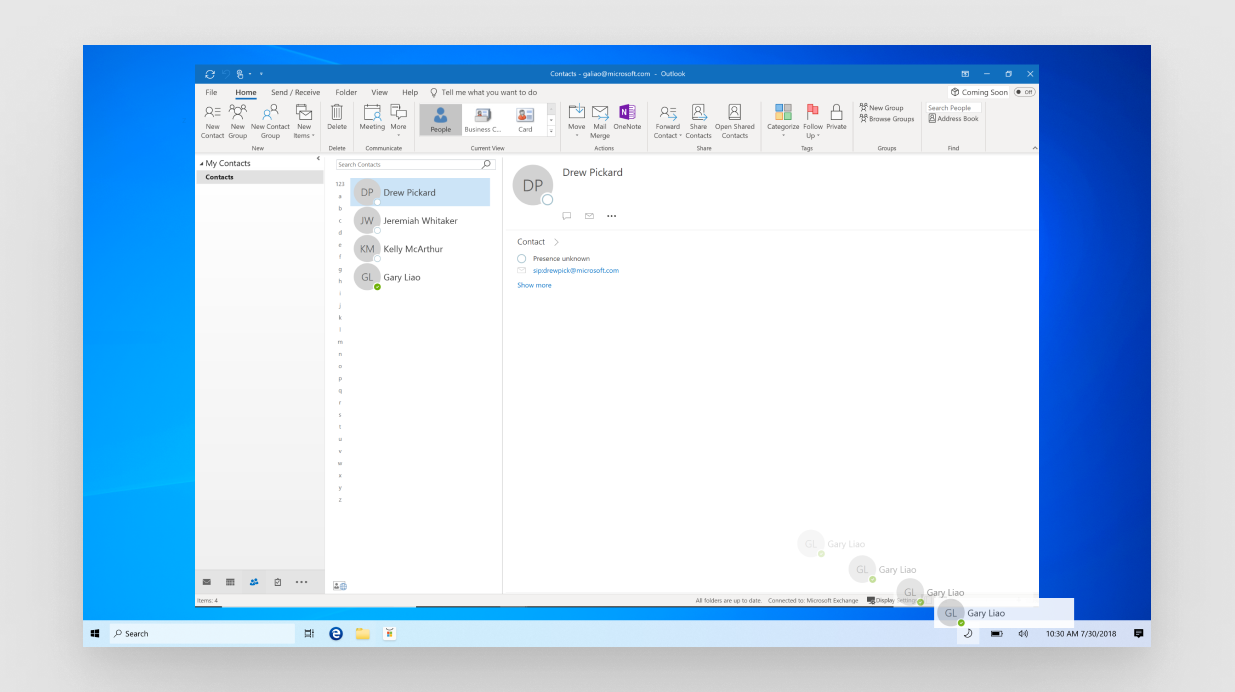
Task: Select Gary Liao in contact list
Action: 420,277
